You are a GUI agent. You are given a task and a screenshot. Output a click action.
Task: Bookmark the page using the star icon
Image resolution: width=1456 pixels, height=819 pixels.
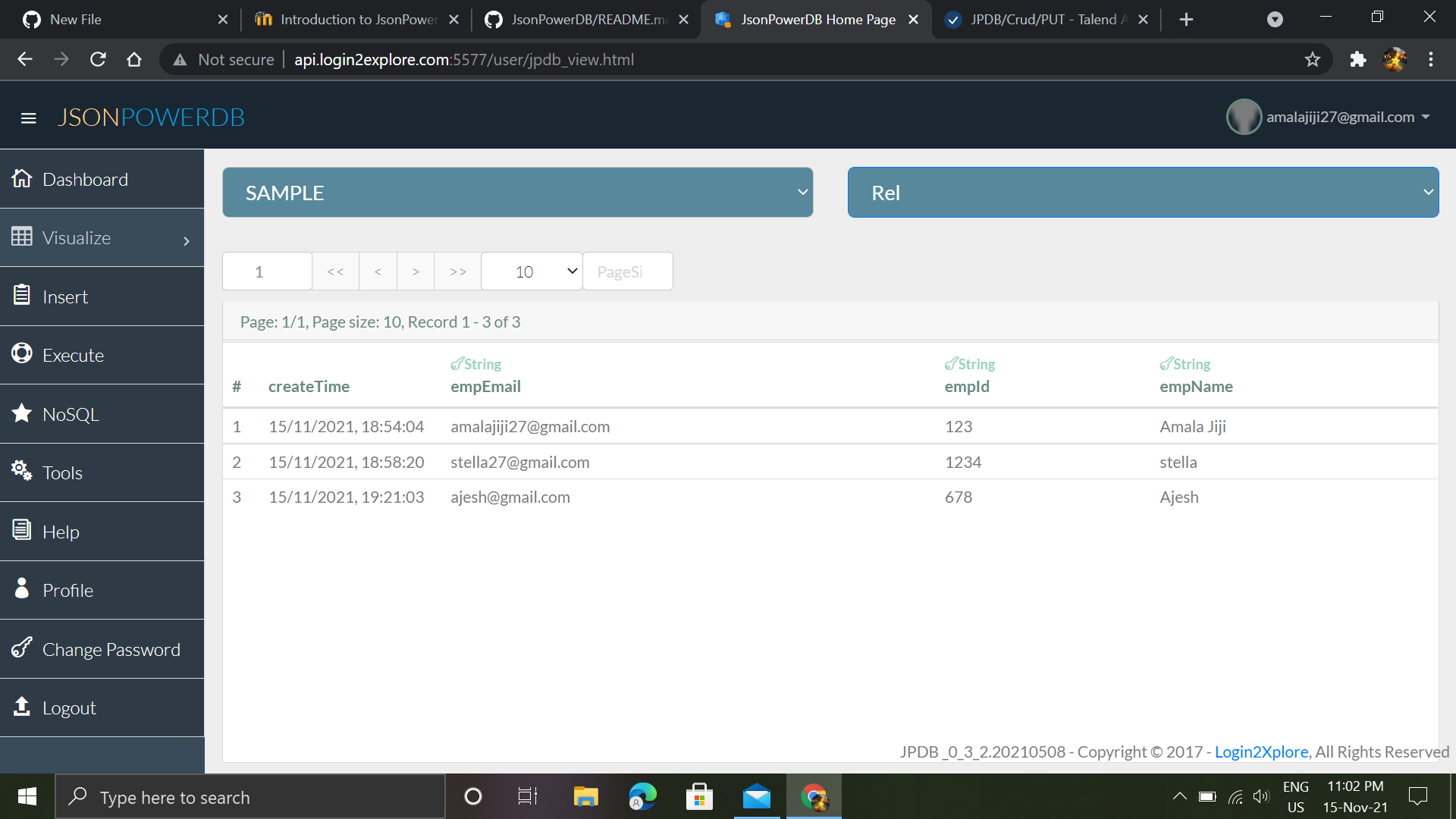coord(1313,59)
